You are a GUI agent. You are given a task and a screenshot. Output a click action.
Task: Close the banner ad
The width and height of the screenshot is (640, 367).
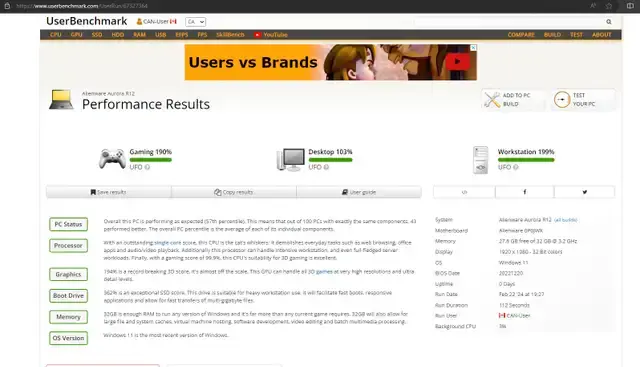pyautogui.click(x=473, y=48)
